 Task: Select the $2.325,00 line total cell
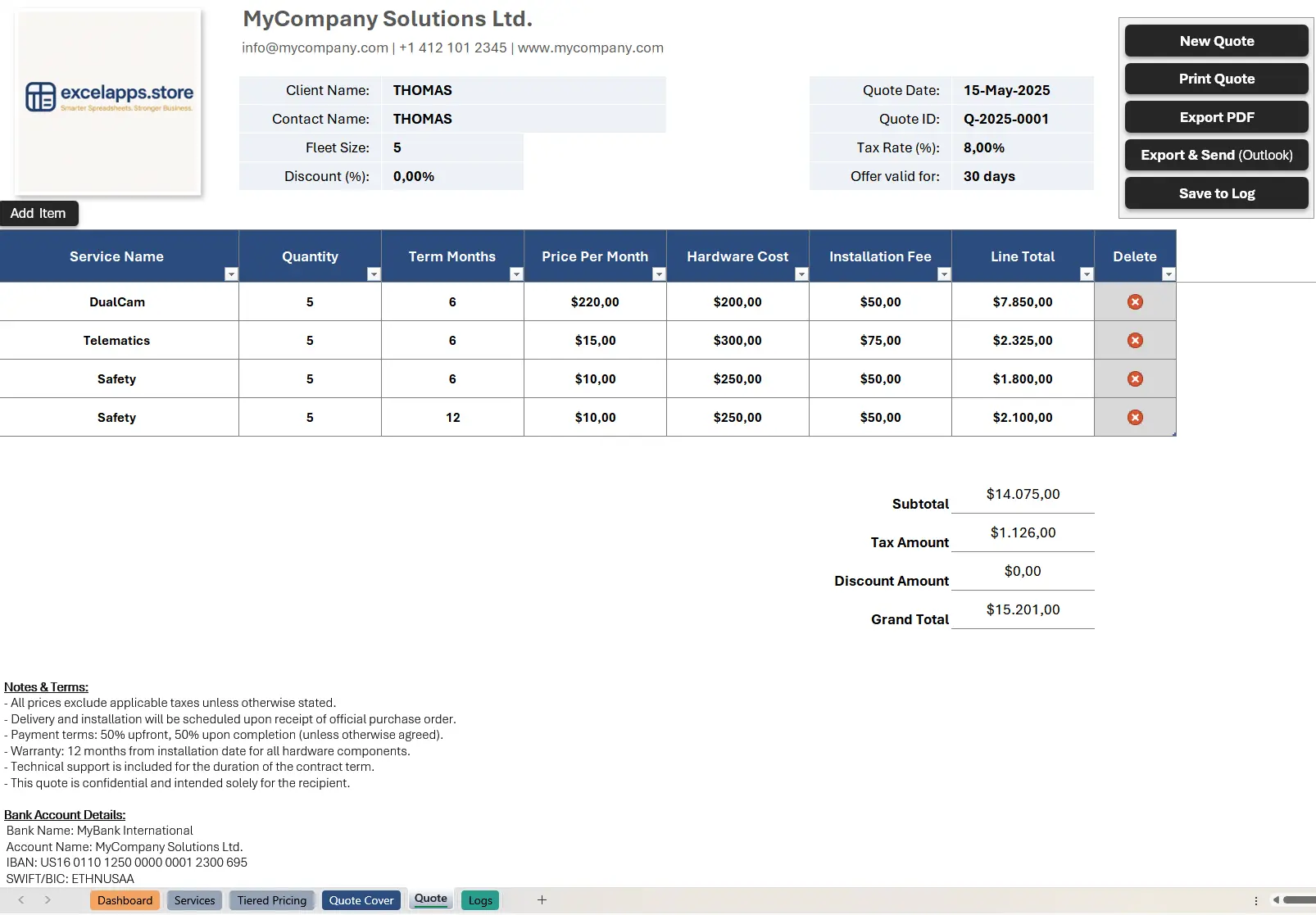coord(1023,341)
